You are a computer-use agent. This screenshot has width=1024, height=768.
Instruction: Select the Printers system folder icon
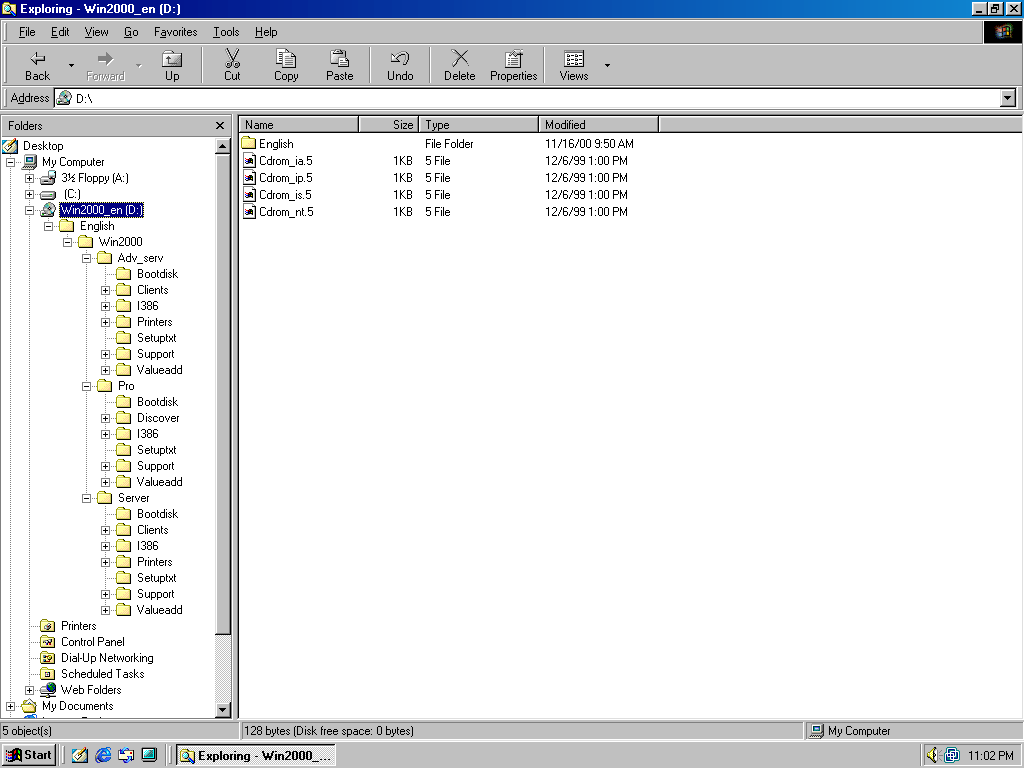point(47,626)
